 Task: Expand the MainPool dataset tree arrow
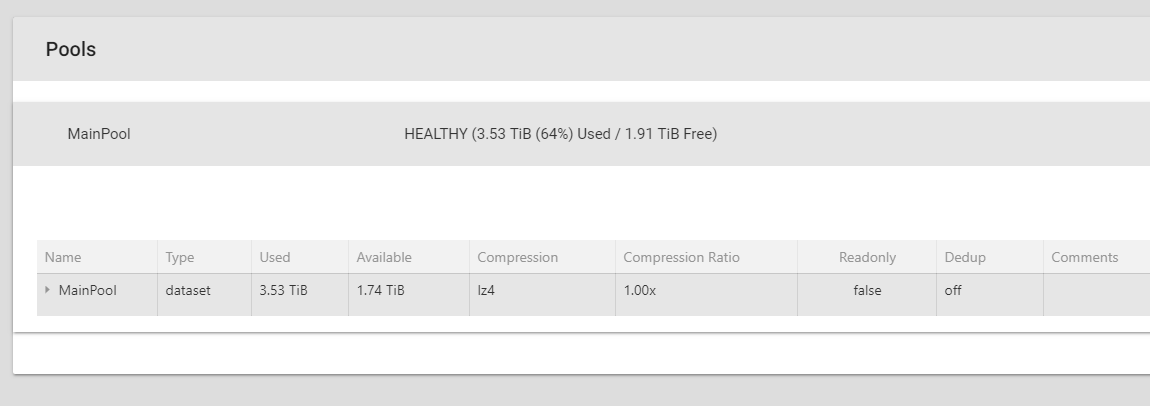pos(48,291)
